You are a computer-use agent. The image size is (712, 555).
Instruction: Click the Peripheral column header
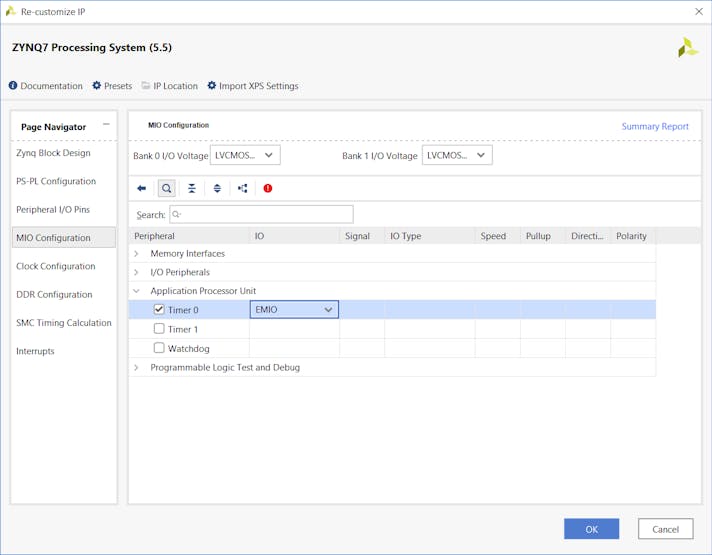click(x=189, y=236)
